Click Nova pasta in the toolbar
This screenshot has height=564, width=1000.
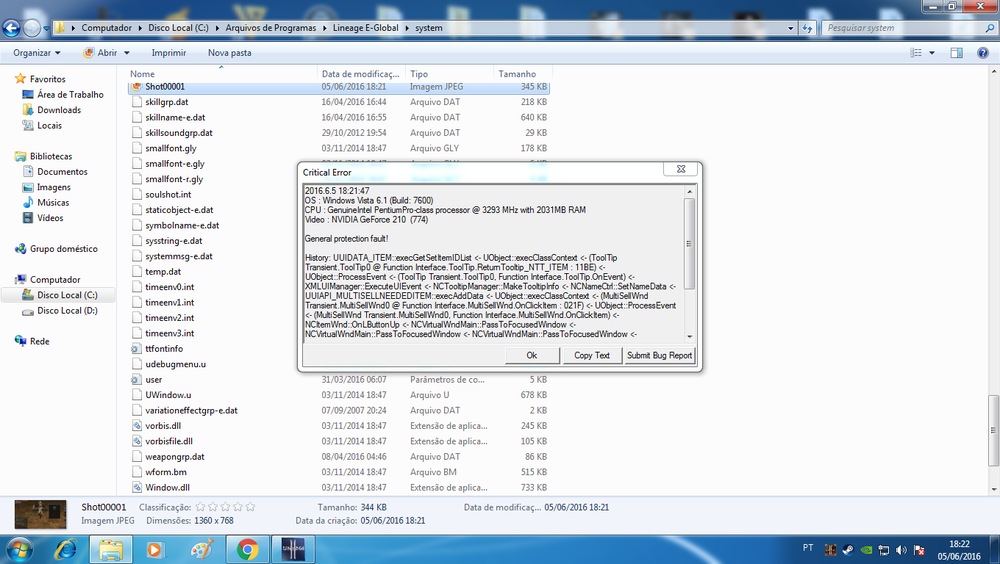point(229,52)
